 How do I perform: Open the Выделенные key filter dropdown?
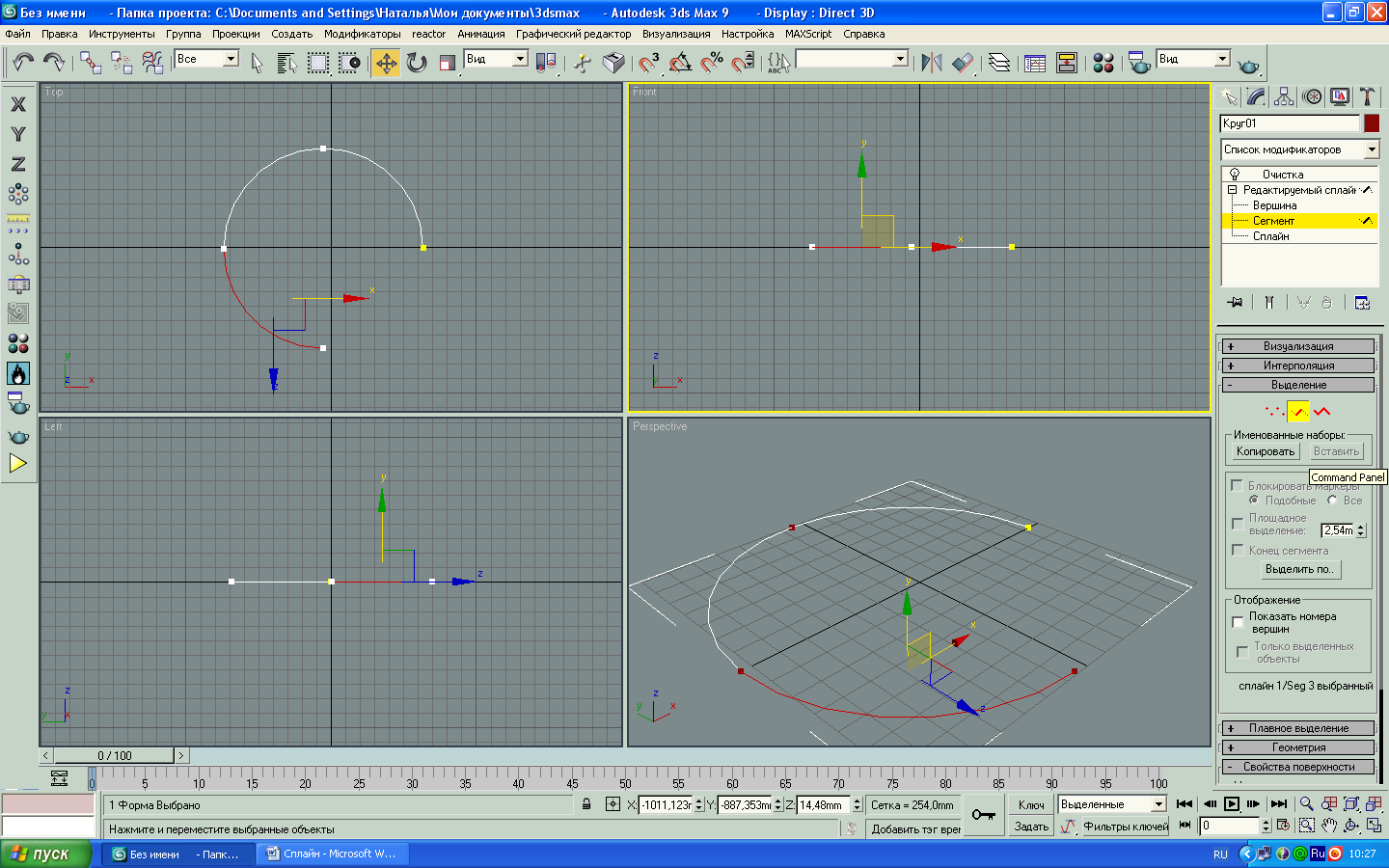pos(1112,804)
